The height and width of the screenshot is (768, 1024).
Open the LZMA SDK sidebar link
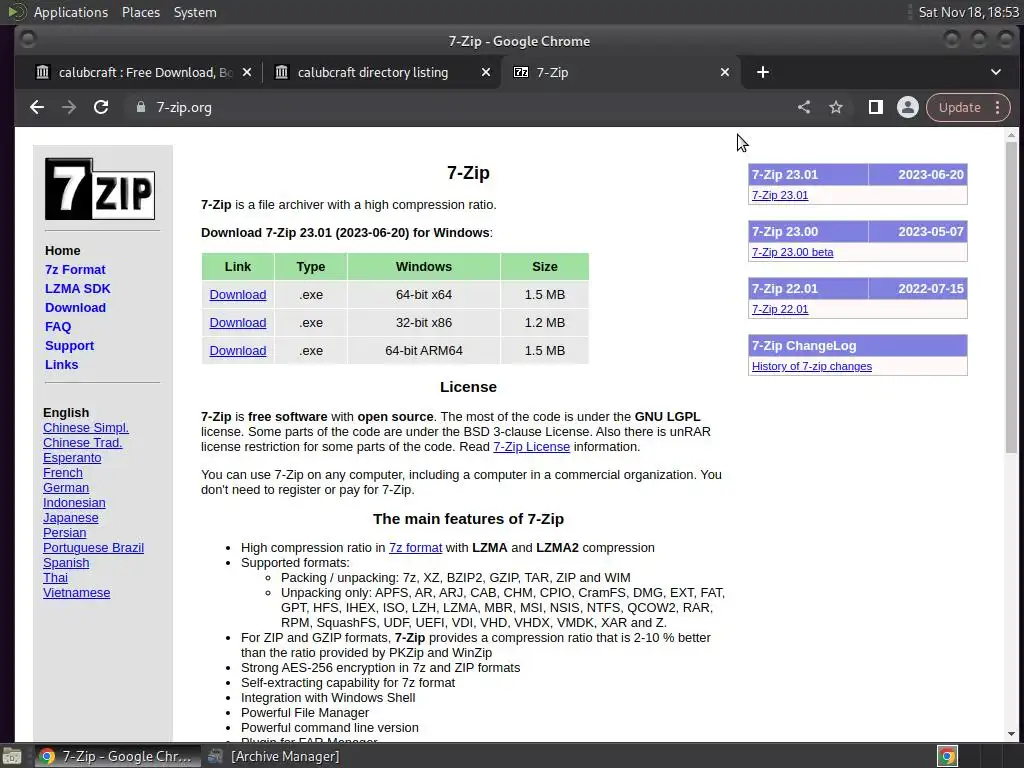78,289
